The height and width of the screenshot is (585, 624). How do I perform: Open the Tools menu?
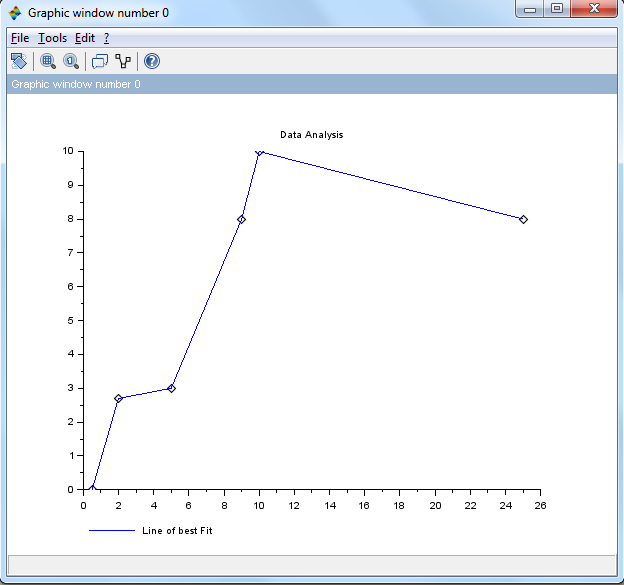click(x=52, y=38)
